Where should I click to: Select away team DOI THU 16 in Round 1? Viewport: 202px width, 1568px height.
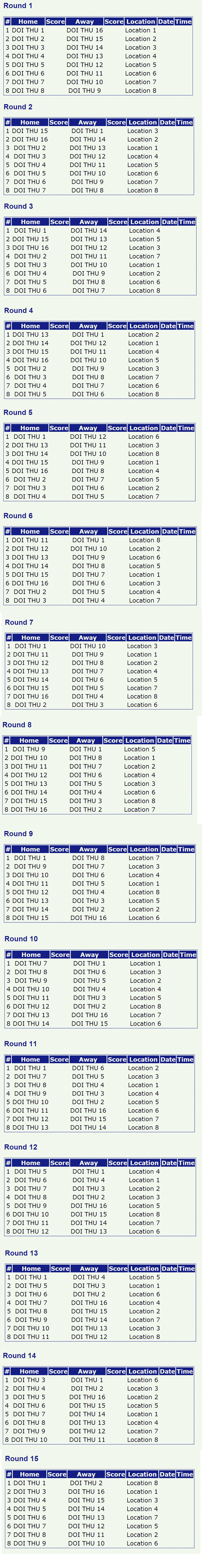pyautogui.click(x=85, y=30)
